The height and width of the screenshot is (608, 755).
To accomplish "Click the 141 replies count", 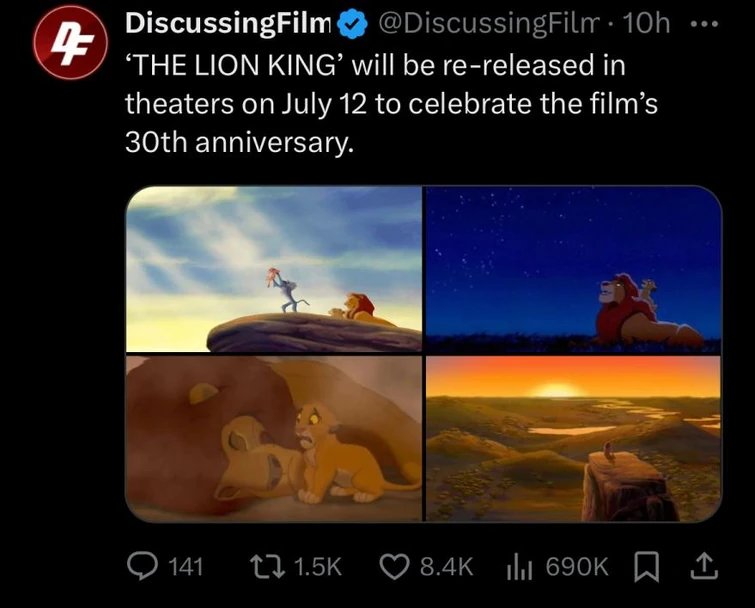I will tap(185, 566).
